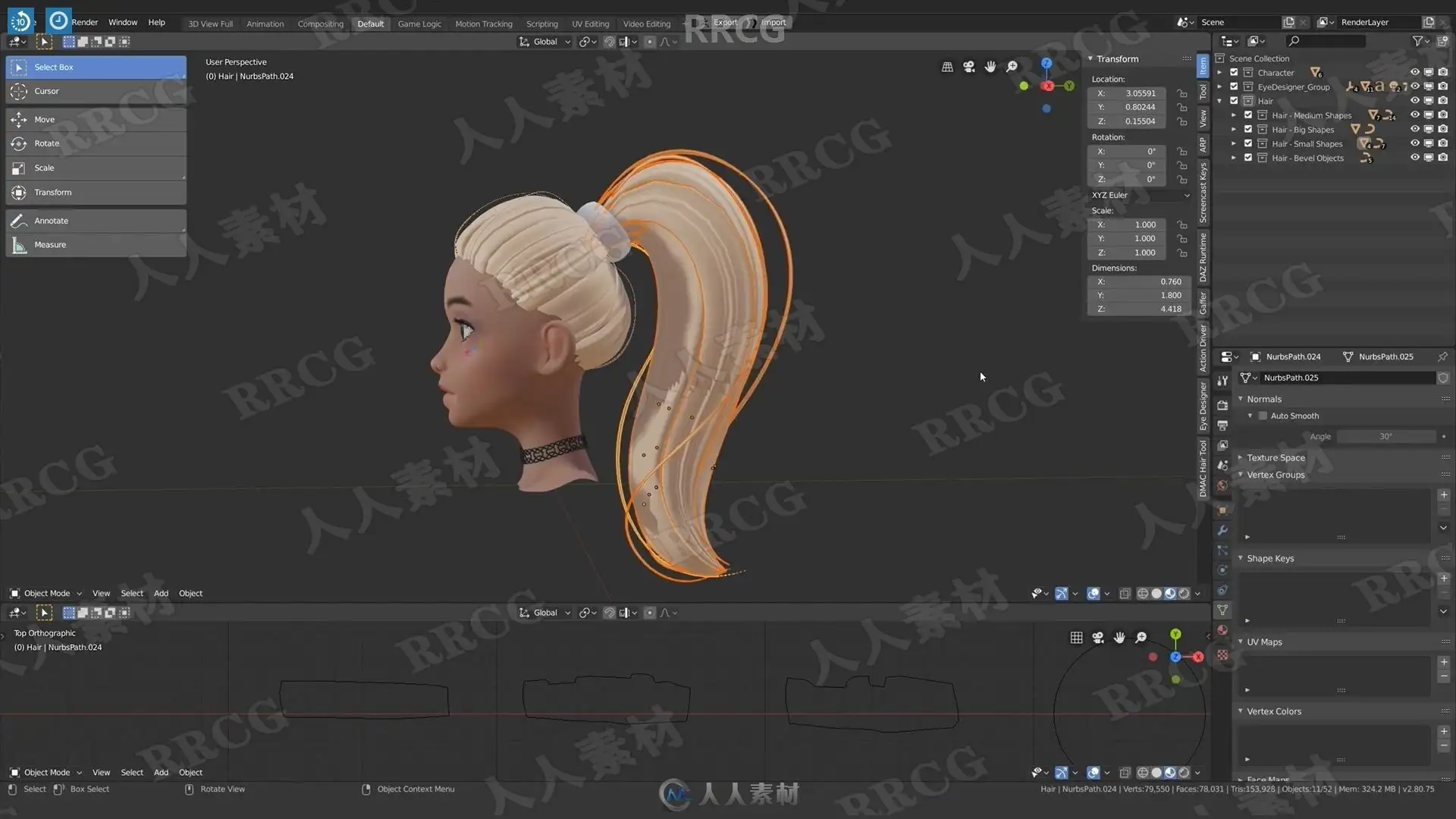Click the Export button
The height and width of the screenshot is (819, 1456).
[x=724, y=23]
